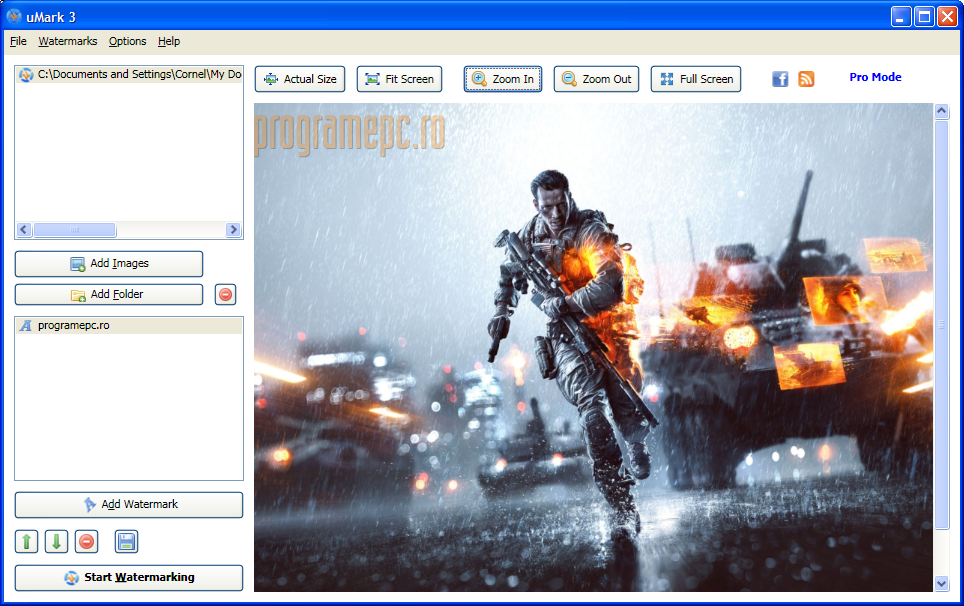This screenshot has height=606, width=964.
Task: Click Add Watermark button
Action: point(129,505)
